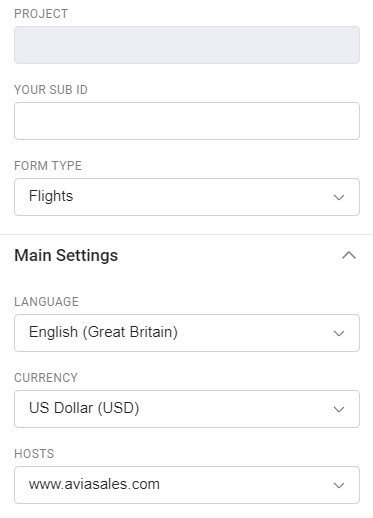Viewport: 373px width, 518px height.
Task: Click the divider line above Main Settings
Action: [x=187, y=234]
